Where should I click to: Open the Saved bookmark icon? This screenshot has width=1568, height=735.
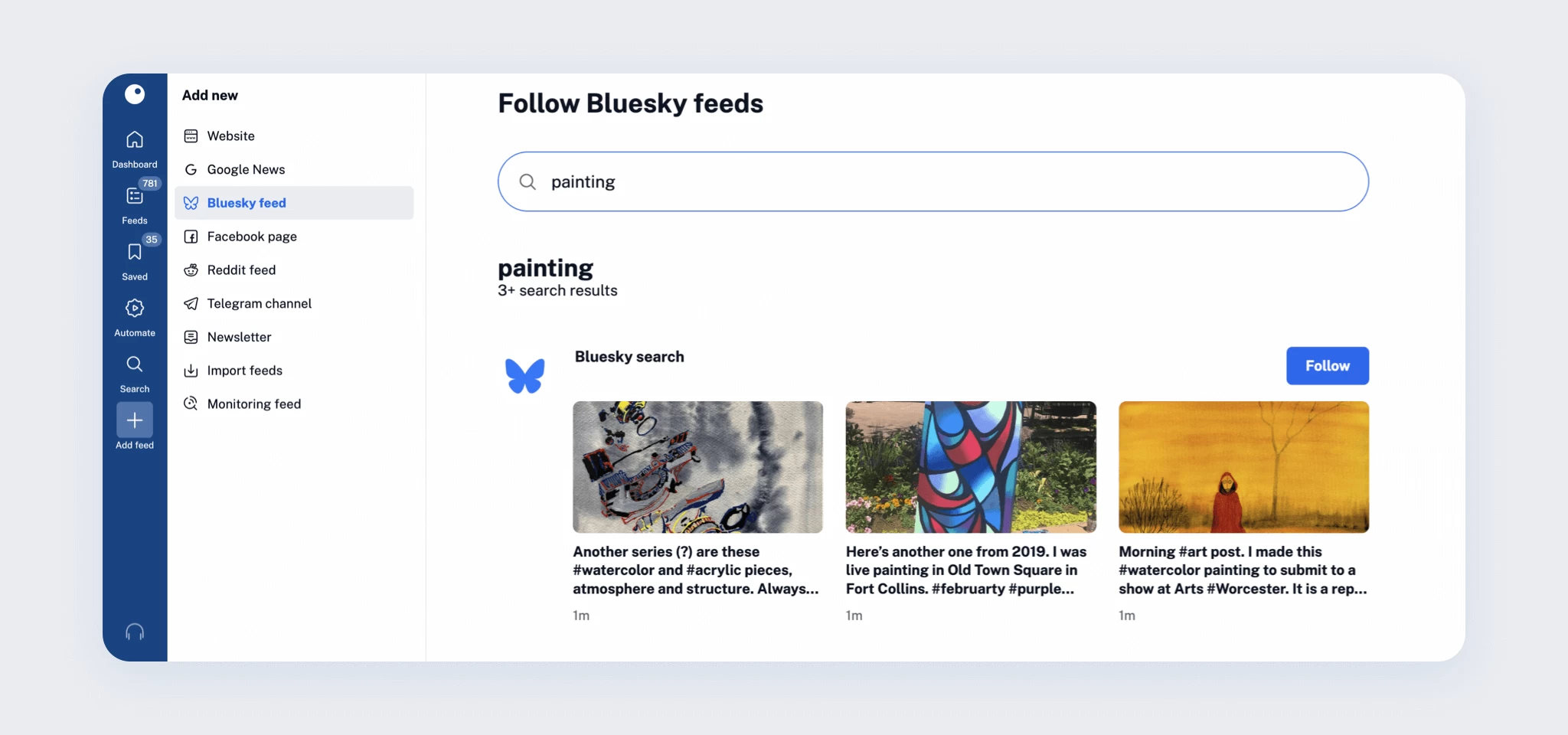click(135, 253)
